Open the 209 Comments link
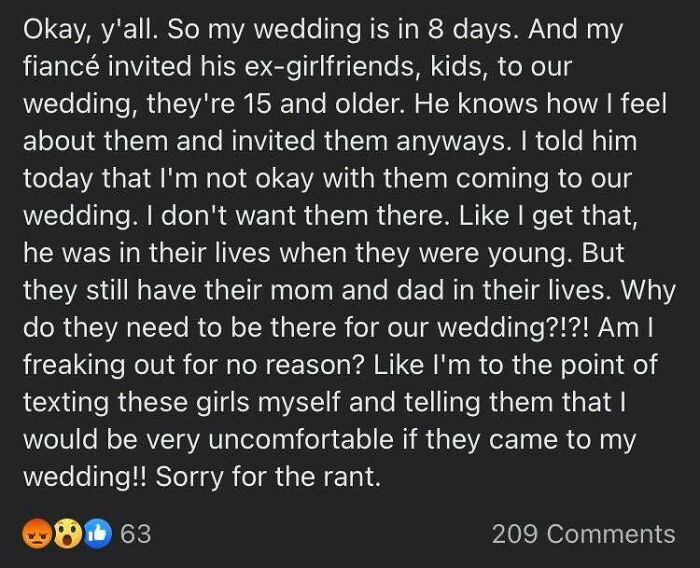This screenshot has width=700, height=568. pos(583,534)
